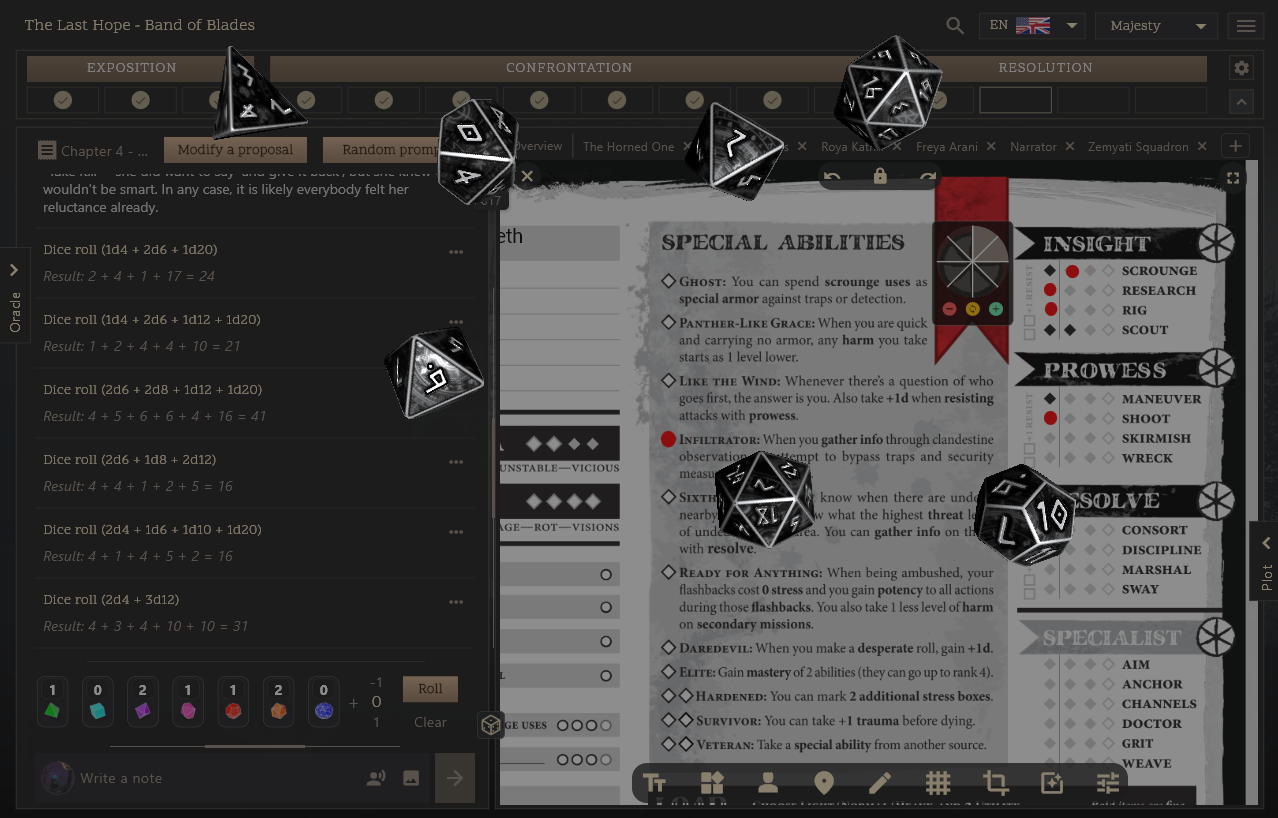Toggle the Infiltrator ability red marker

[668, 439]
